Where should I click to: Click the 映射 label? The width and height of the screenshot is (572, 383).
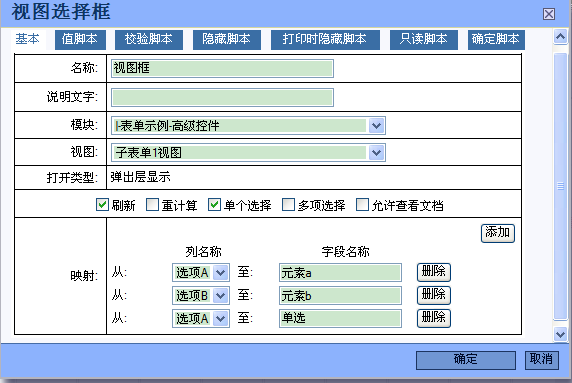84,276
